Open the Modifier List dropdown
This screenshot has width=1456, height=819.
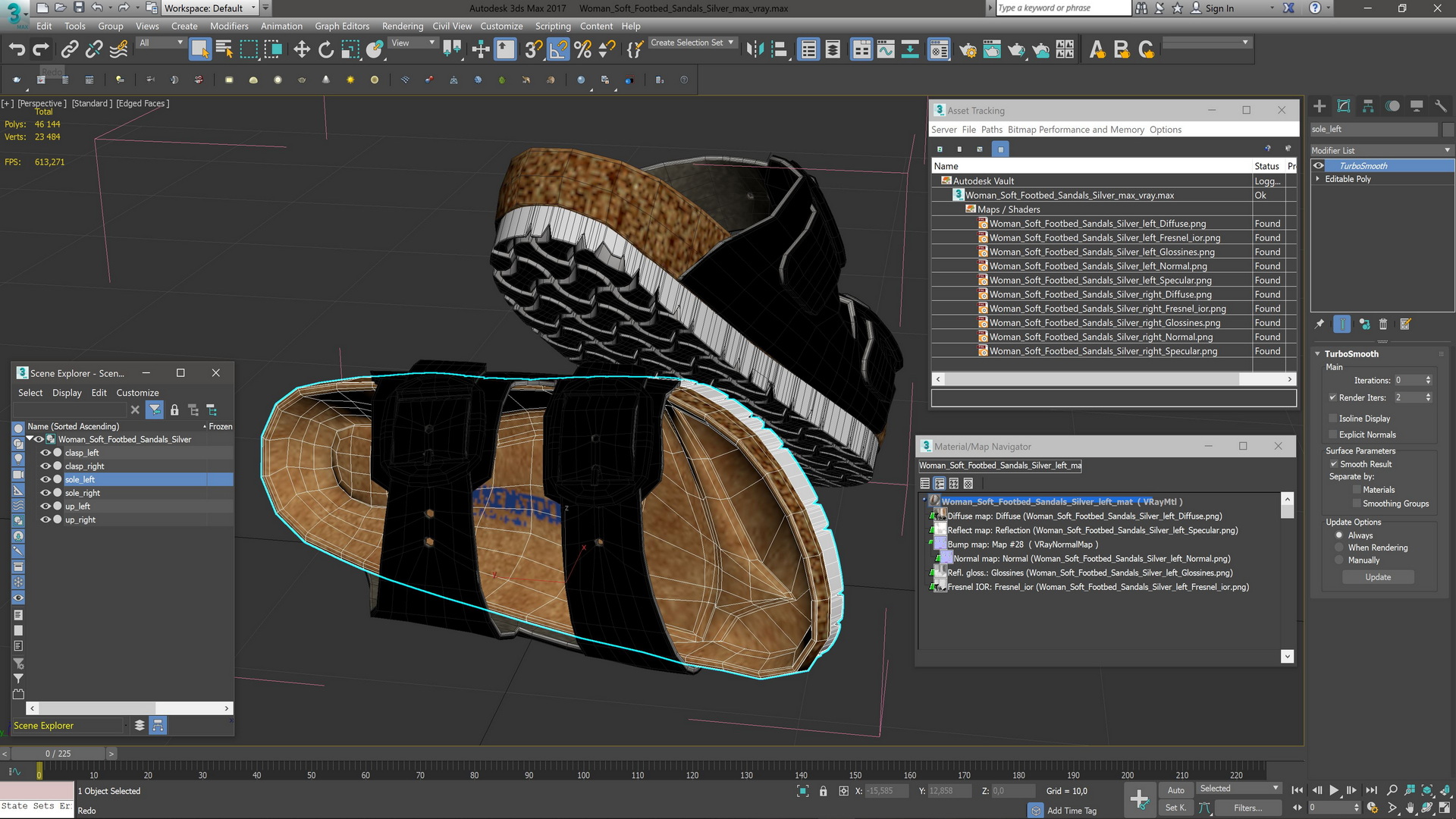coord(1381,150)
